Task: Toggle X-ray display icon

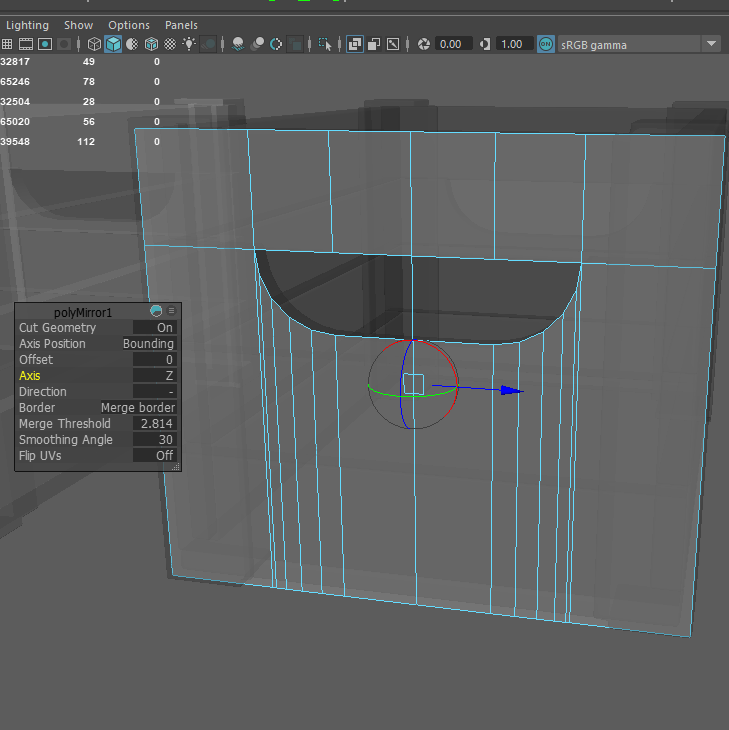Action: [x=355, y=44]
